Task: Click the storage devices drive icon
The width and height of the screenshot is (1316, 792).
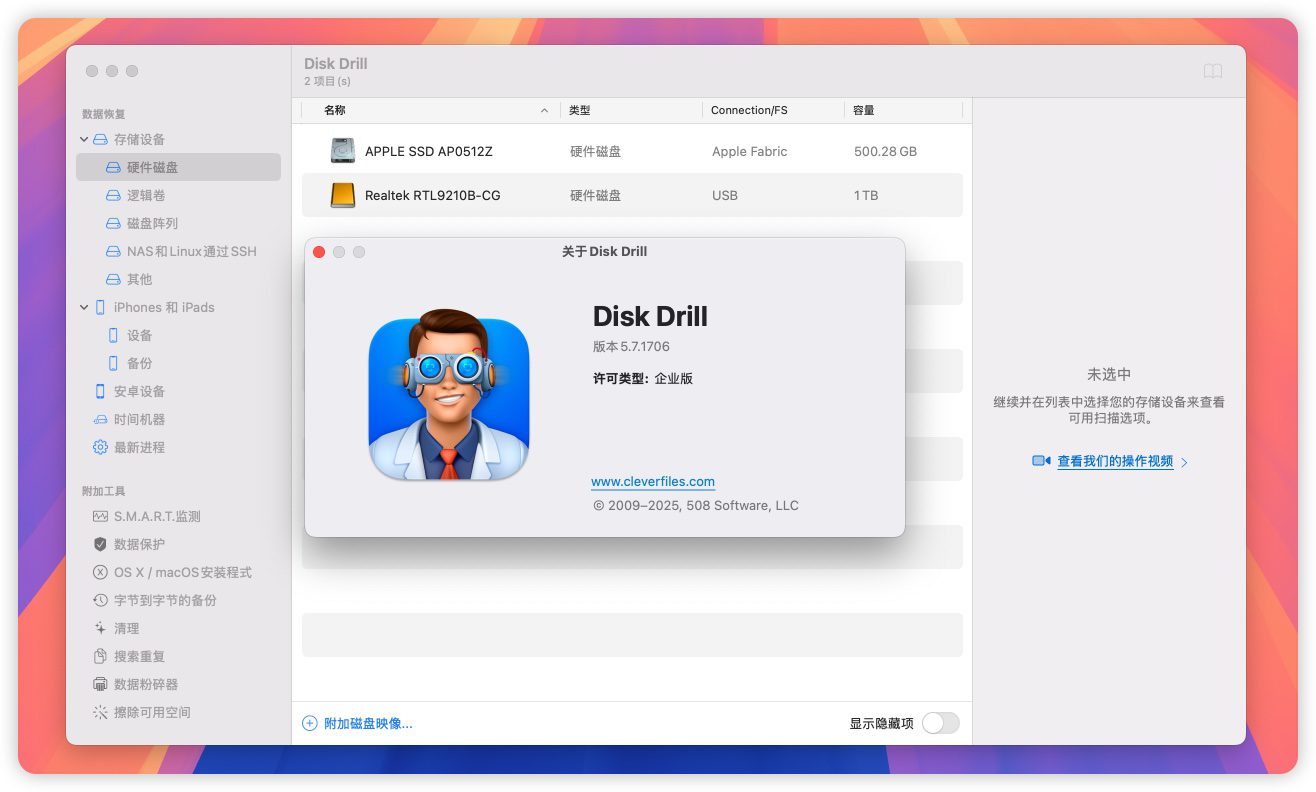Action: tap(100, 139)
